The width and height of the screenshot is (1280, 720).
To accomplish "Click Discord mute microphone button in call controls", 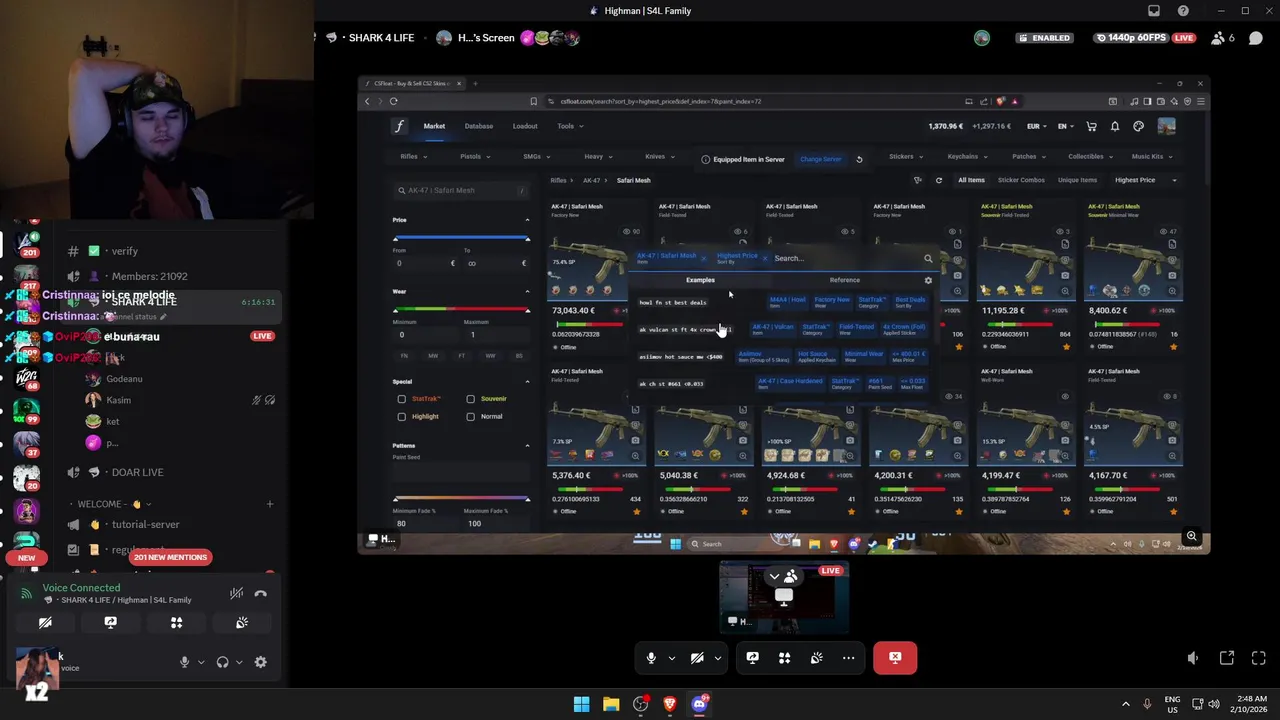I will point(651,658).
